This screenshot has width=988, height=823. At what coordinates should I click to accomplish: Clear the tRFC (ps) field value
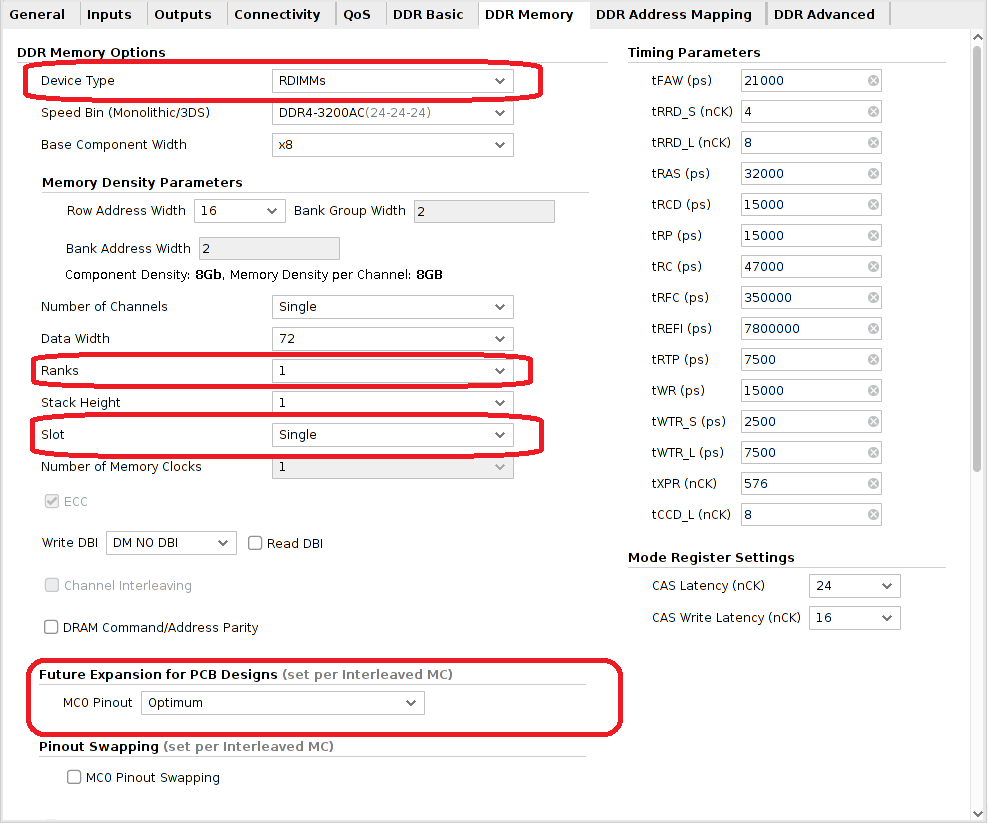[873, 298]
